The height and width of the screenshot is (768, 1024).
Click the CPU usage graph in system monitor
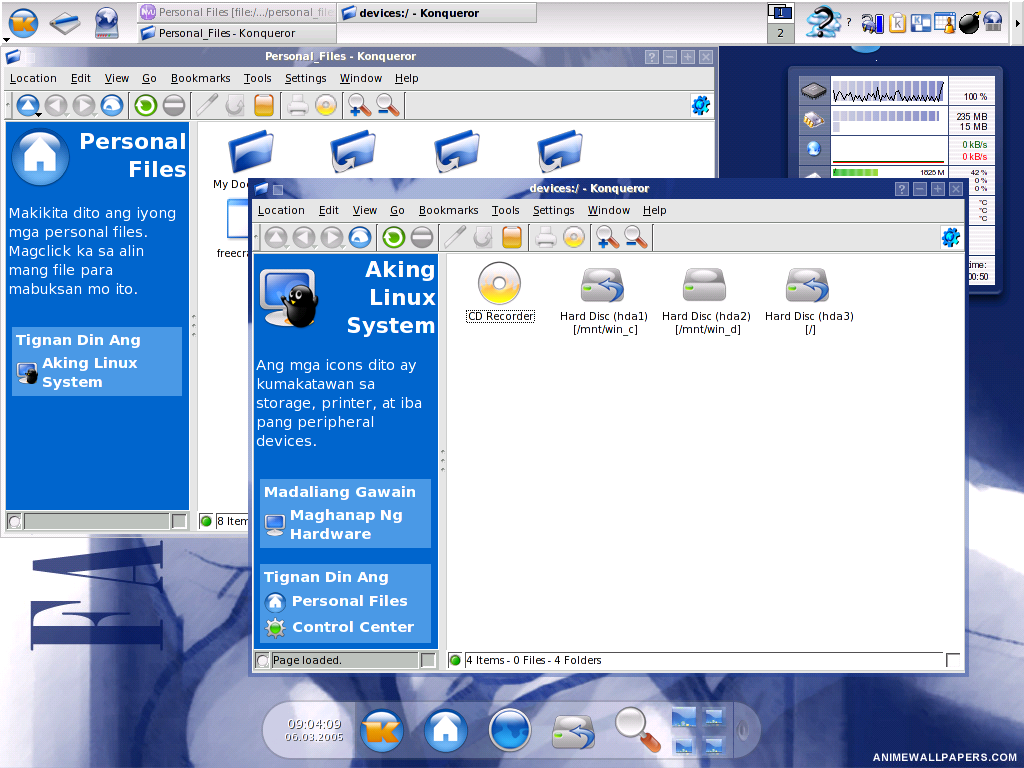click(x=888, y=90)
